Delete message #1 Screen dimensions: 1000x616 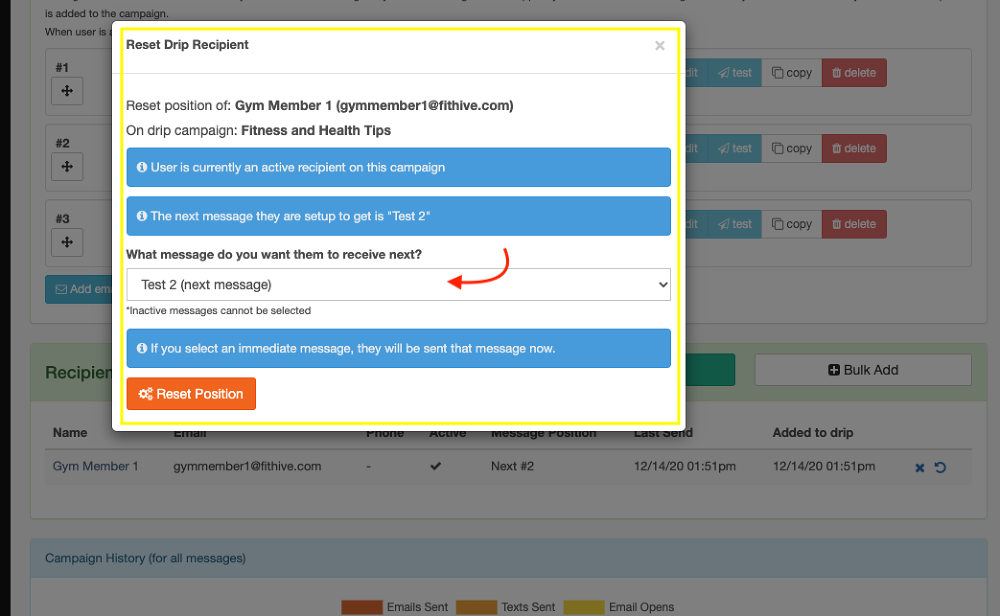point(853,73)
